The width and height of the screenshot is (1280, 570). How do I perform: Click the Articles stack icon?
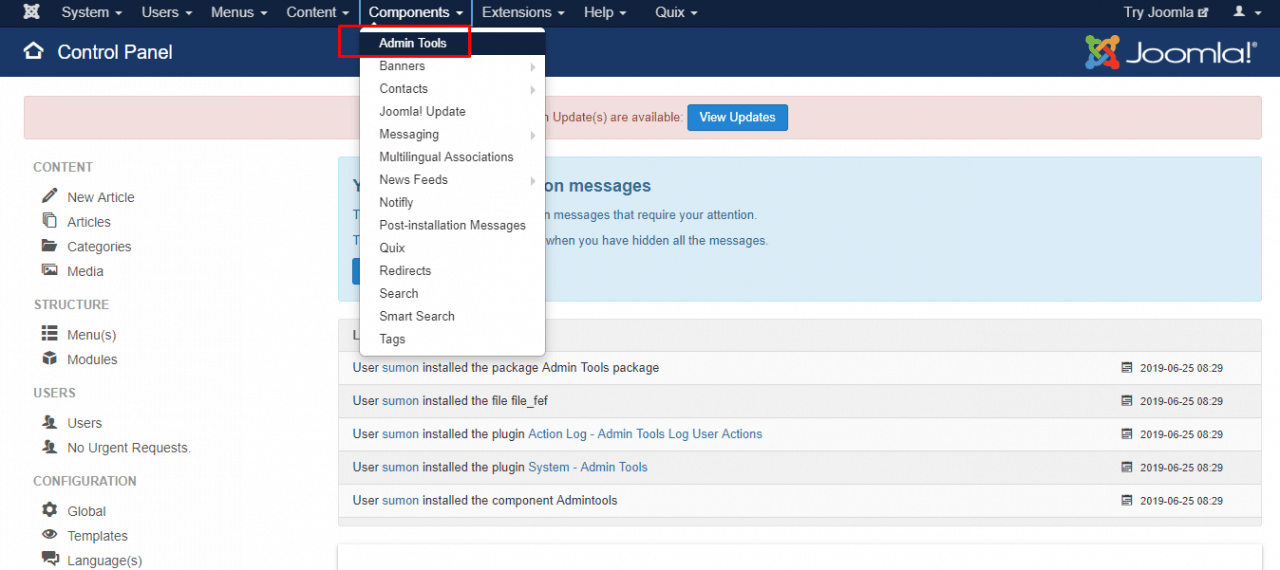coord(49,221)
